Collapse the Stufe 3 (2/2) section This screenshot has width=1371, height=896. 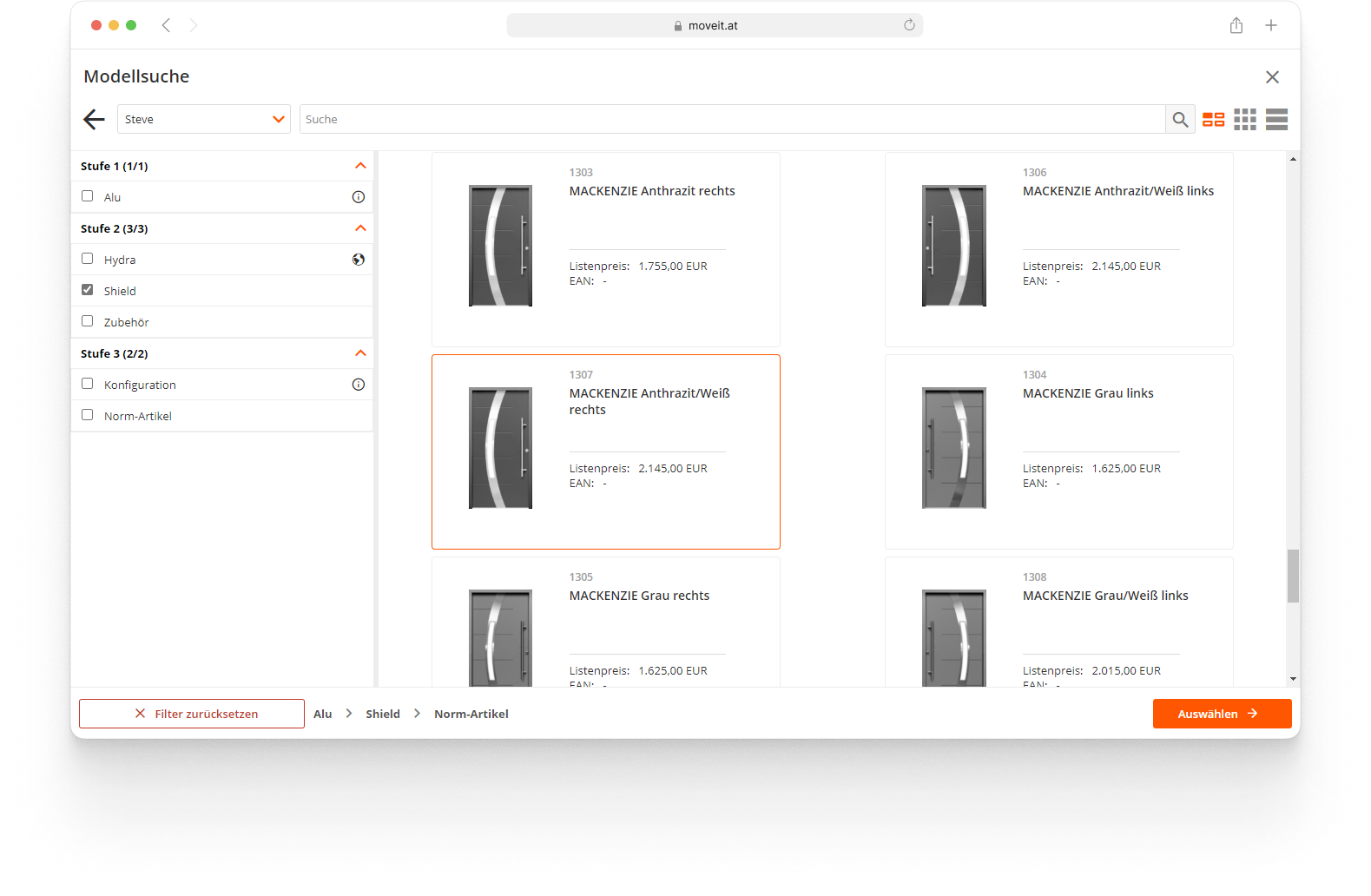pos(360,353)
